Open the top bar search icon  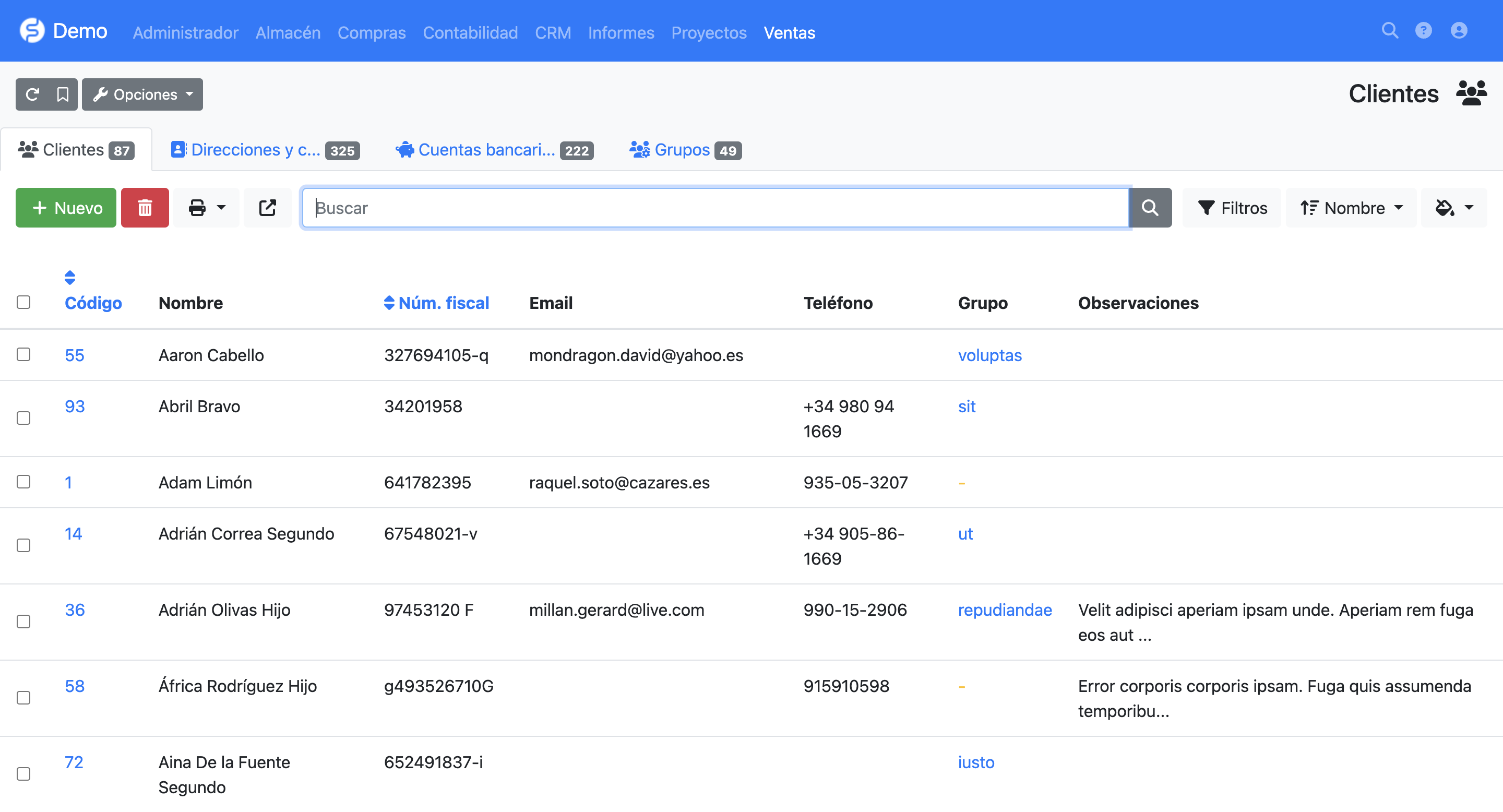click(1390, 30)
